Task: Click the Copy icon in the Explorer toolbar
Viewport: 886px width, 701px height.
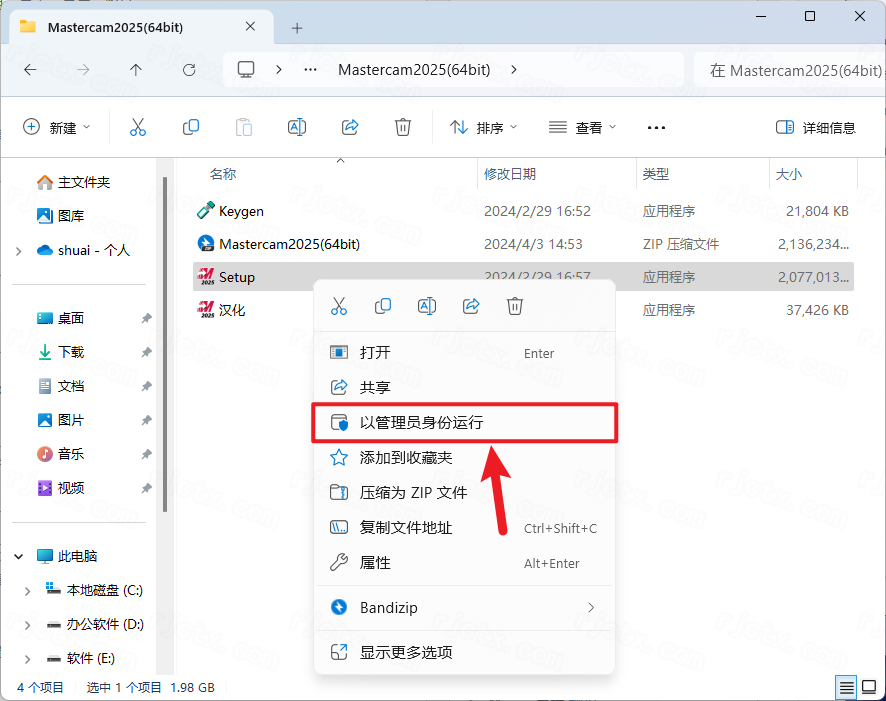Action: [191, 127]
